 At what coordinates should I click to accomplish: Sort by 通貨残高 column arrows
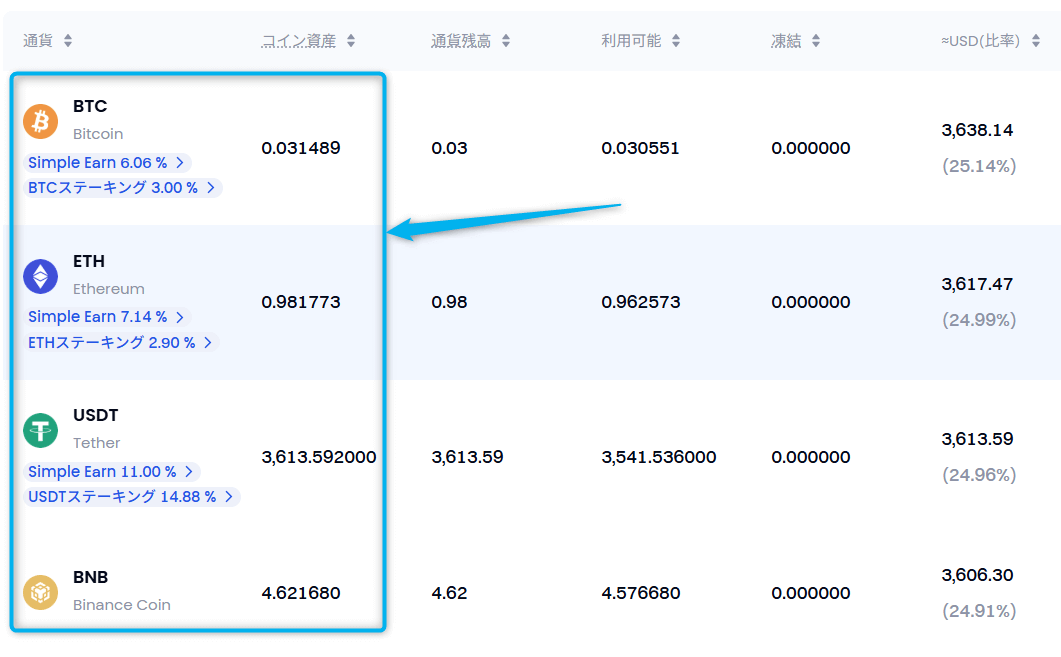pos(505,41)
